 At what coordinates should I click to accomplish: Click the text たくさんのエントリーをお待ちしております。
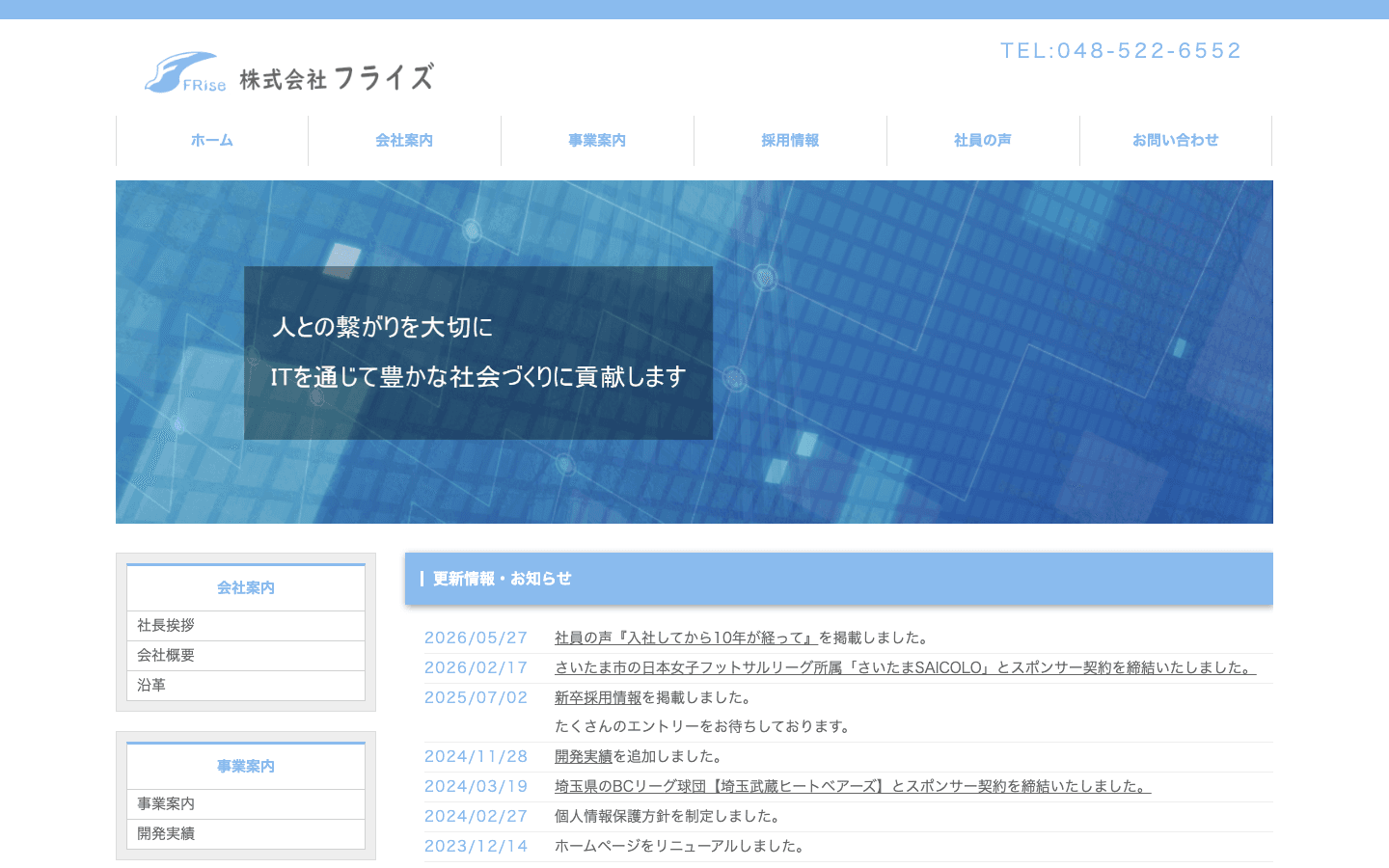coord(704,726)
